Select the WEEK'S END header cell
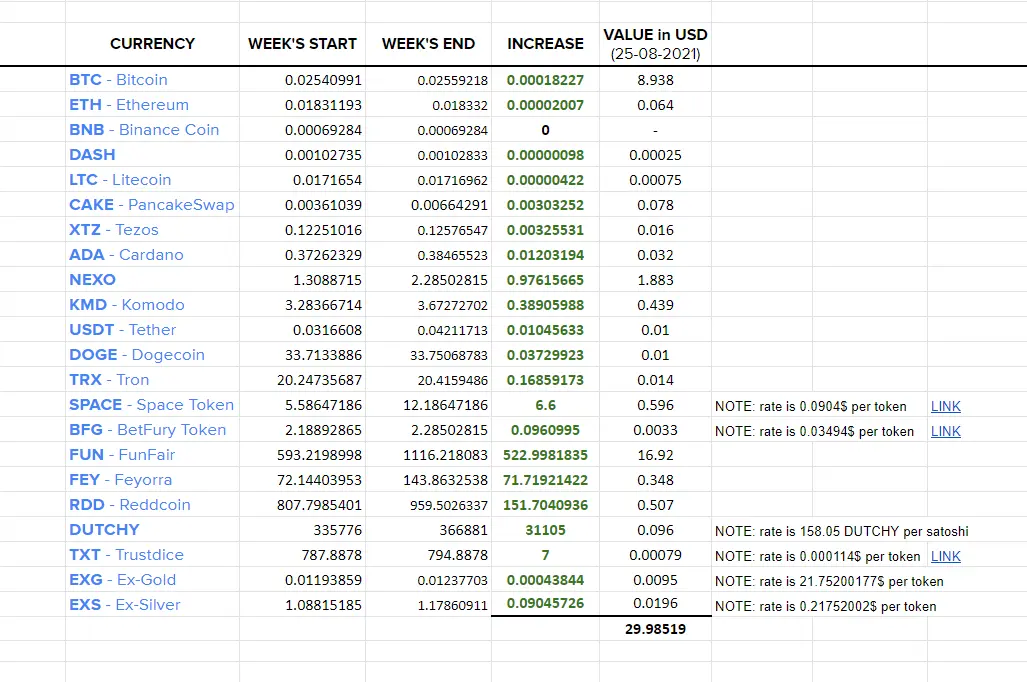This screenshot has height=682, width=1027. tap(428, 44)
